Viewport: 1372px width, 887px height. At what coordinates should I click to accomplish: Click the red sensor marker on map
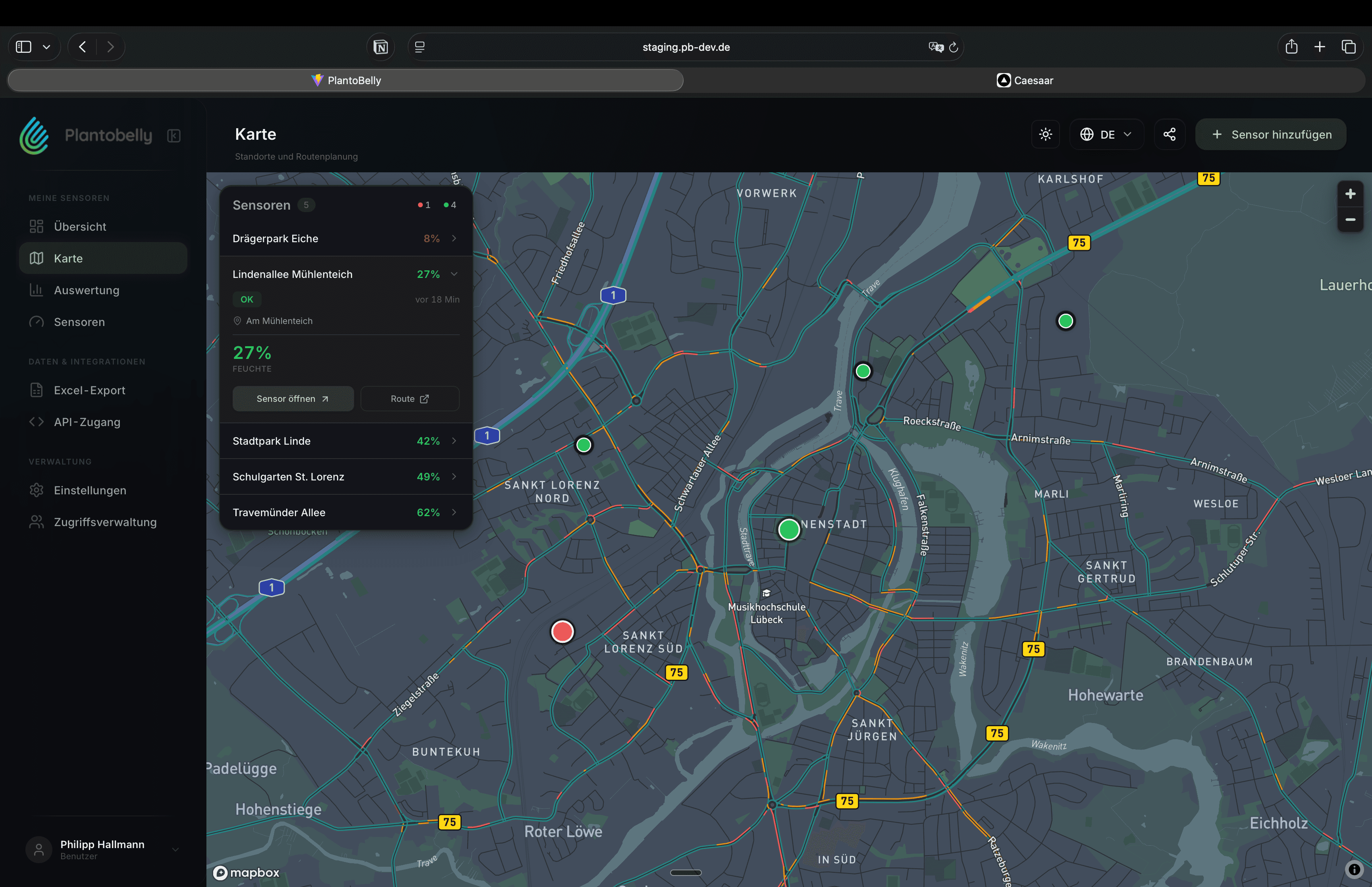(562, 632)
